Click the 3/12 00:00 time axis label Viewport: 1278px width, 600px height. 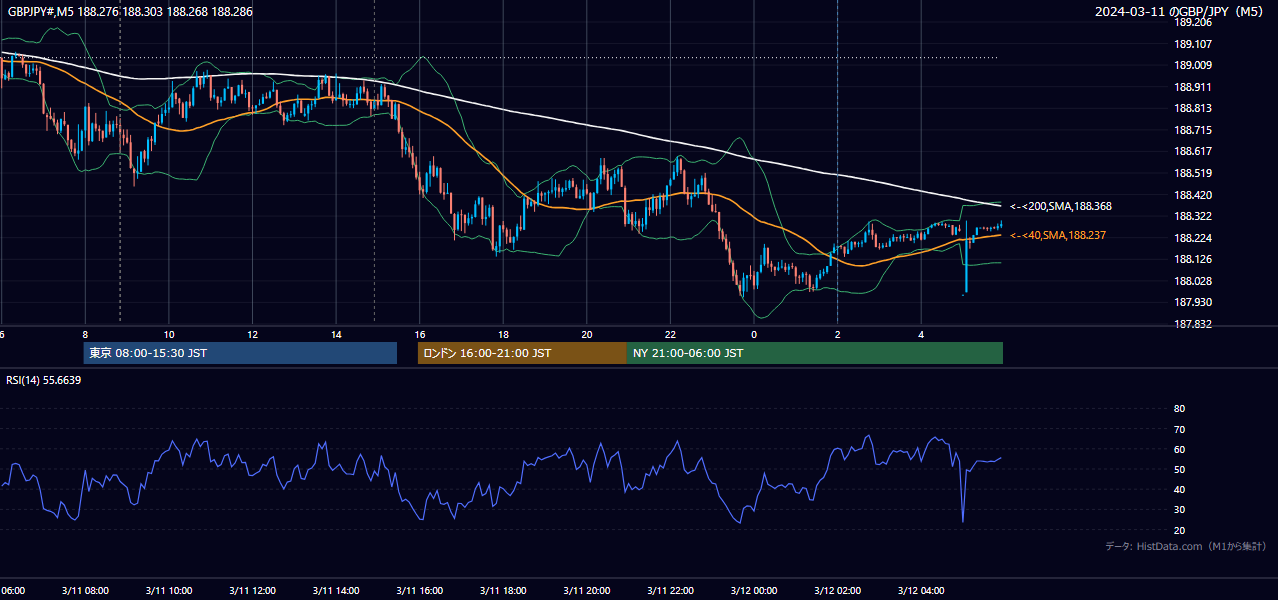click(754, 590)
